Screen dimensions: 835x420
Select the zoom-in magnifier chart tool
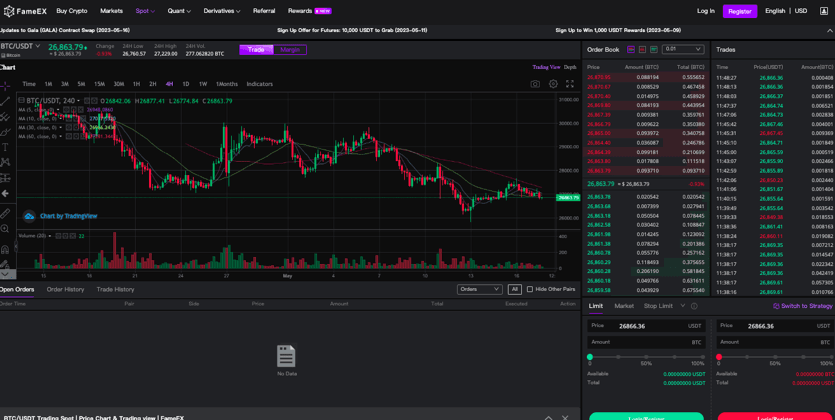click(5, 229)
